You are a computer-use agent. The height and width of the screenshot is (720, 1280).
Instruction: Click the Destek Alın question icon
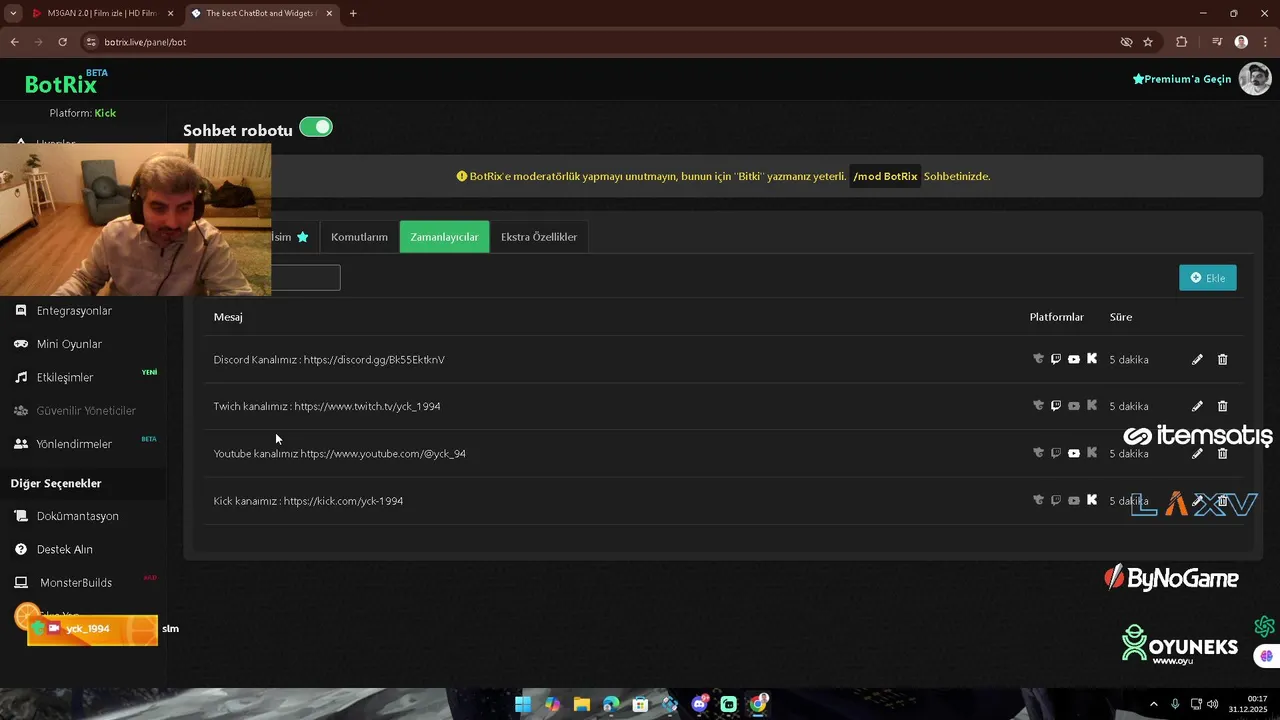pos(20,549)
